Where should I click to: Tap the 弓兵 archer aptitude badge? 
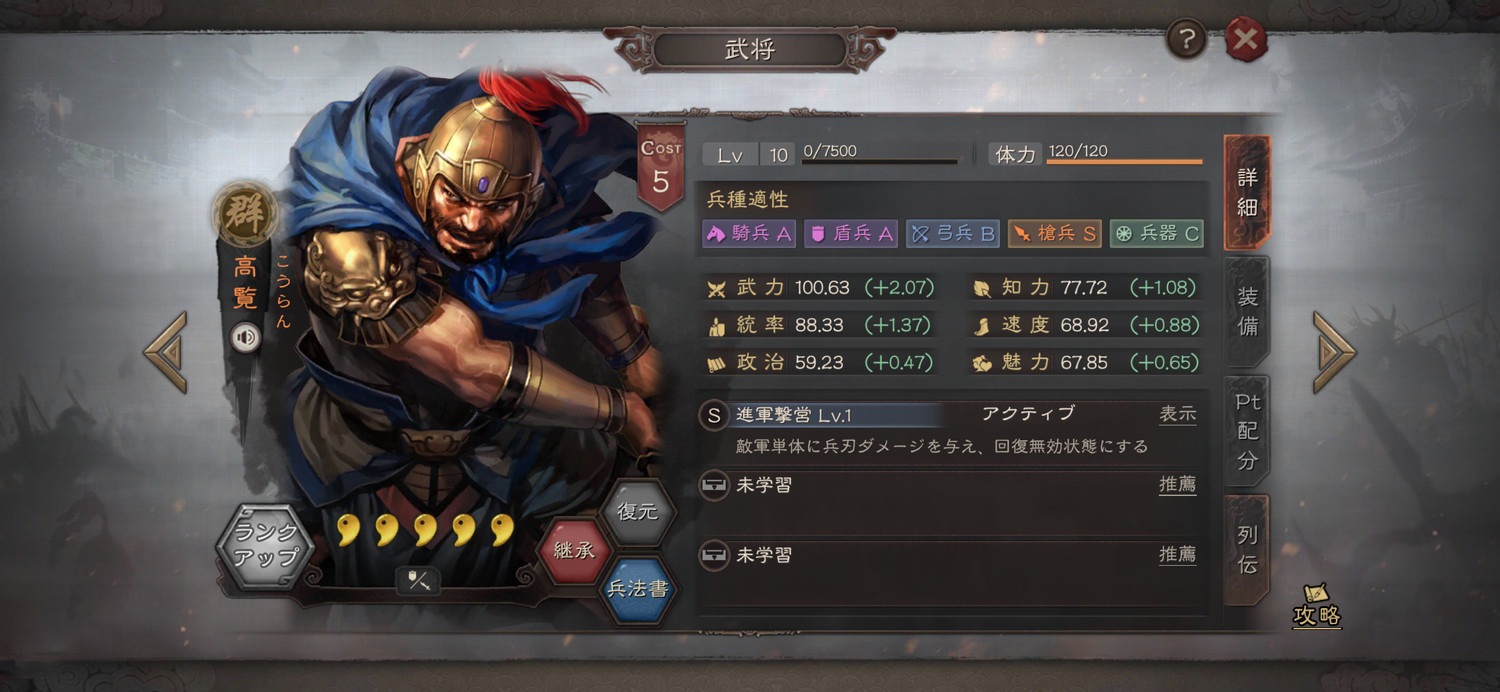click(952, 234)
